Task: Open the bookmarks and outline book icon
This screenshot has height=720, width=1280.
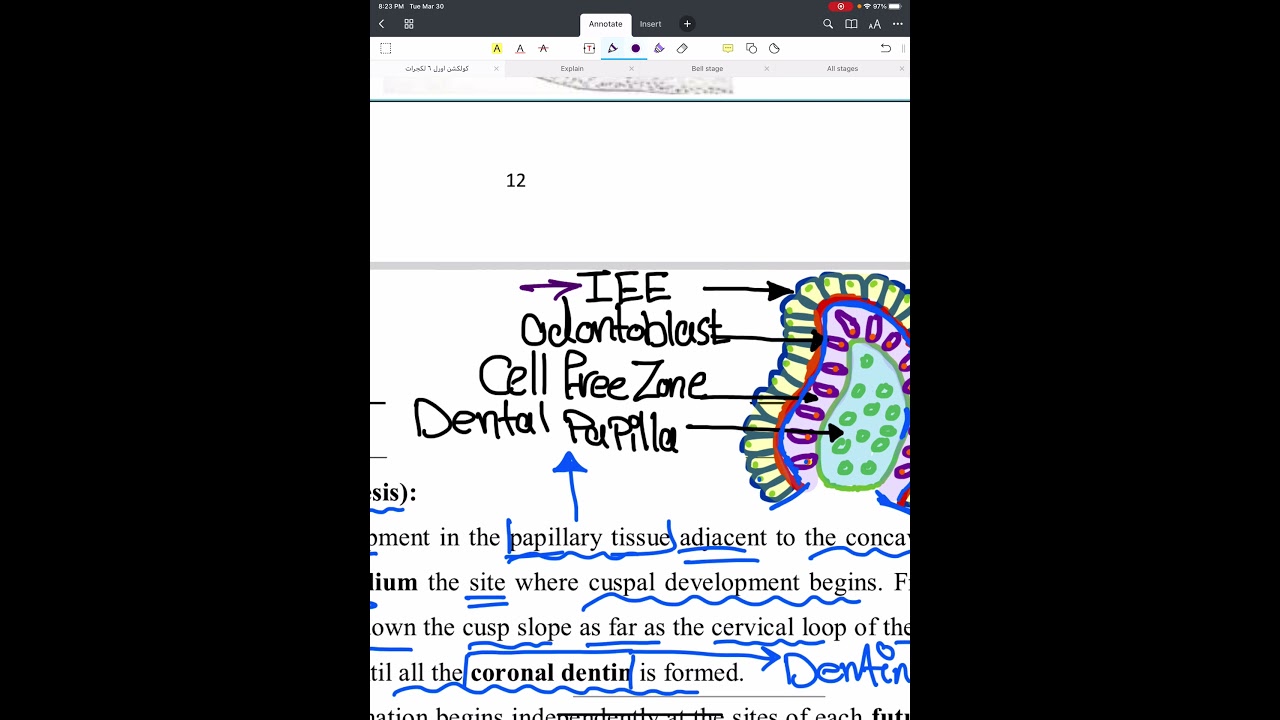Action: coord(851,24)
